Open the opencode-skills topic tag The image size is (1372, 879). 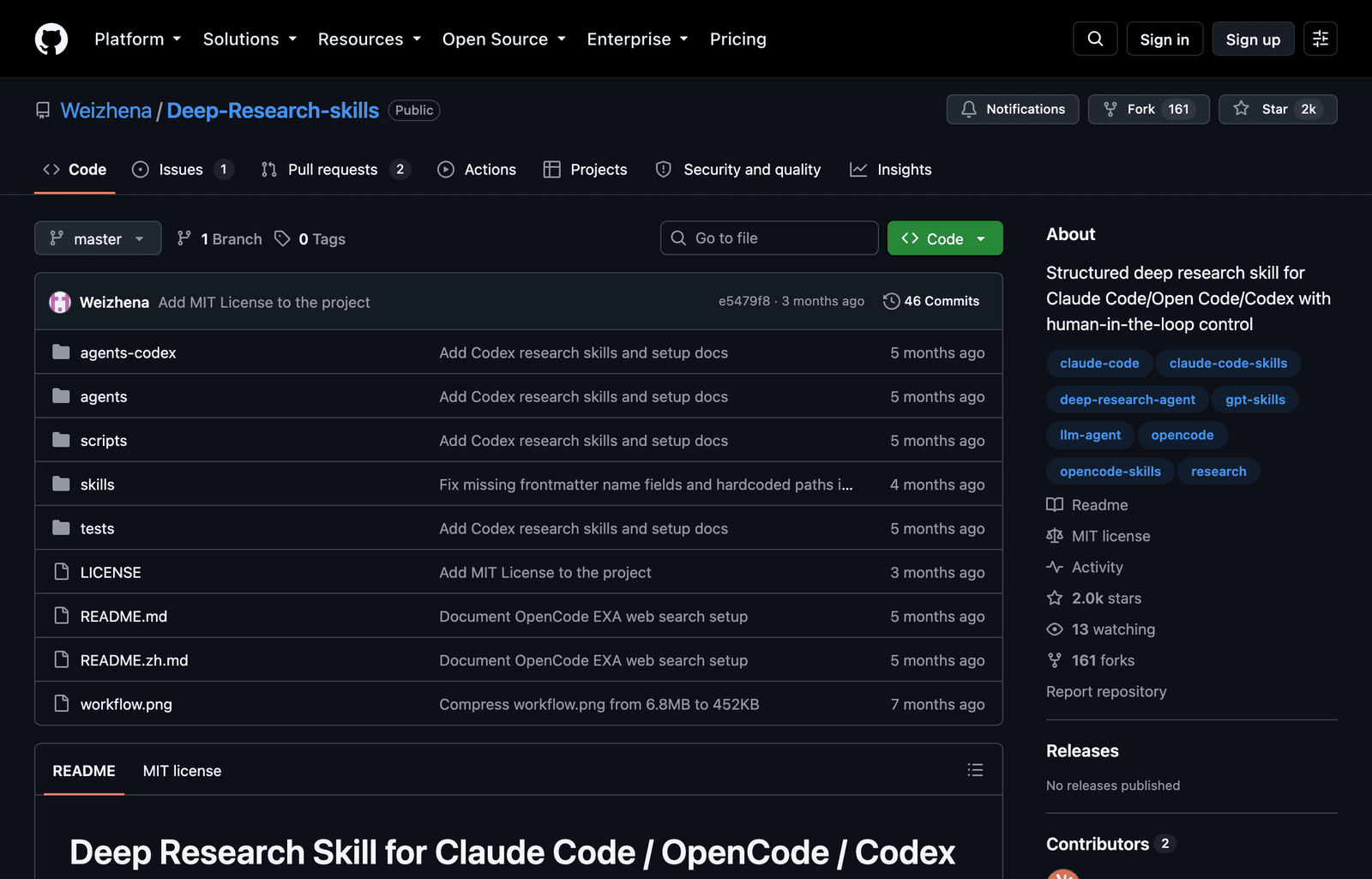coord(1110,472)
